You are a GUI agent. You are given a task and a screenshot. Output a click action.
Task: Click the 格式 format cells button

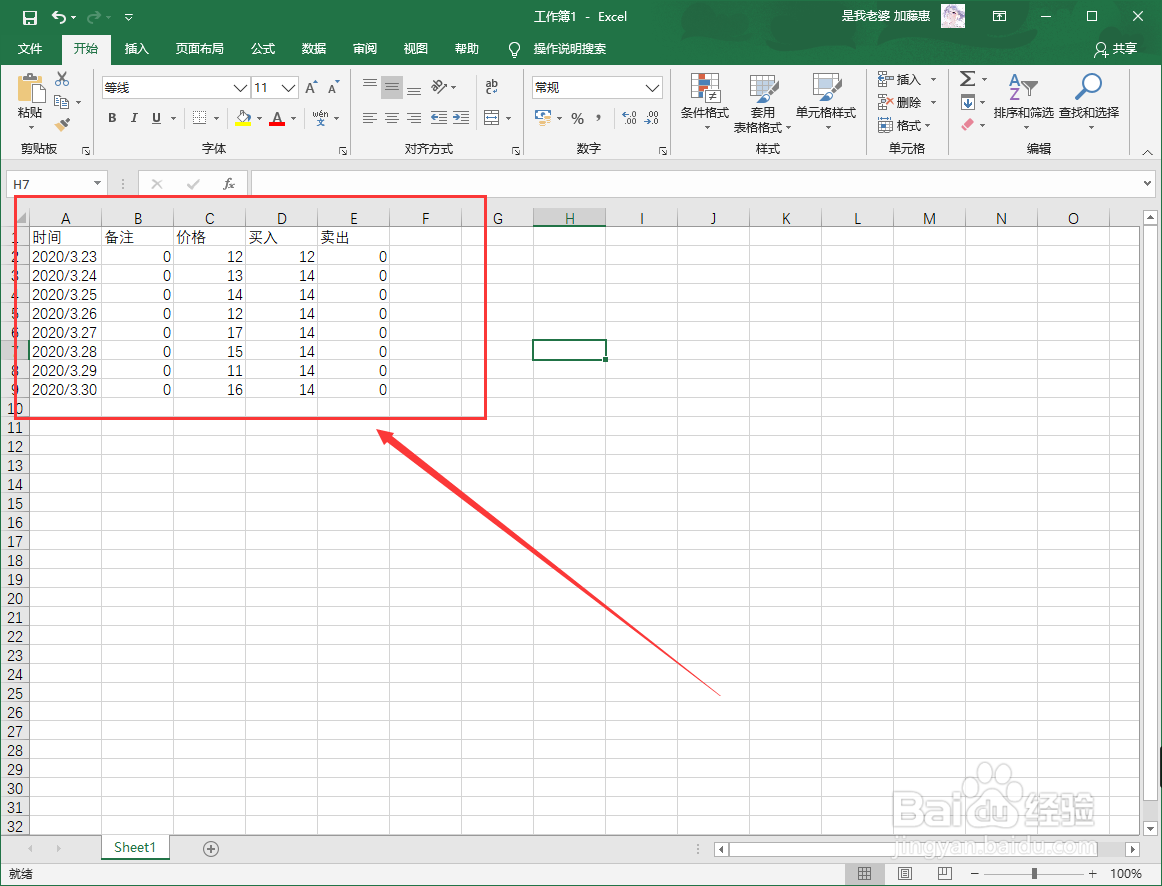tap(905, 125)
